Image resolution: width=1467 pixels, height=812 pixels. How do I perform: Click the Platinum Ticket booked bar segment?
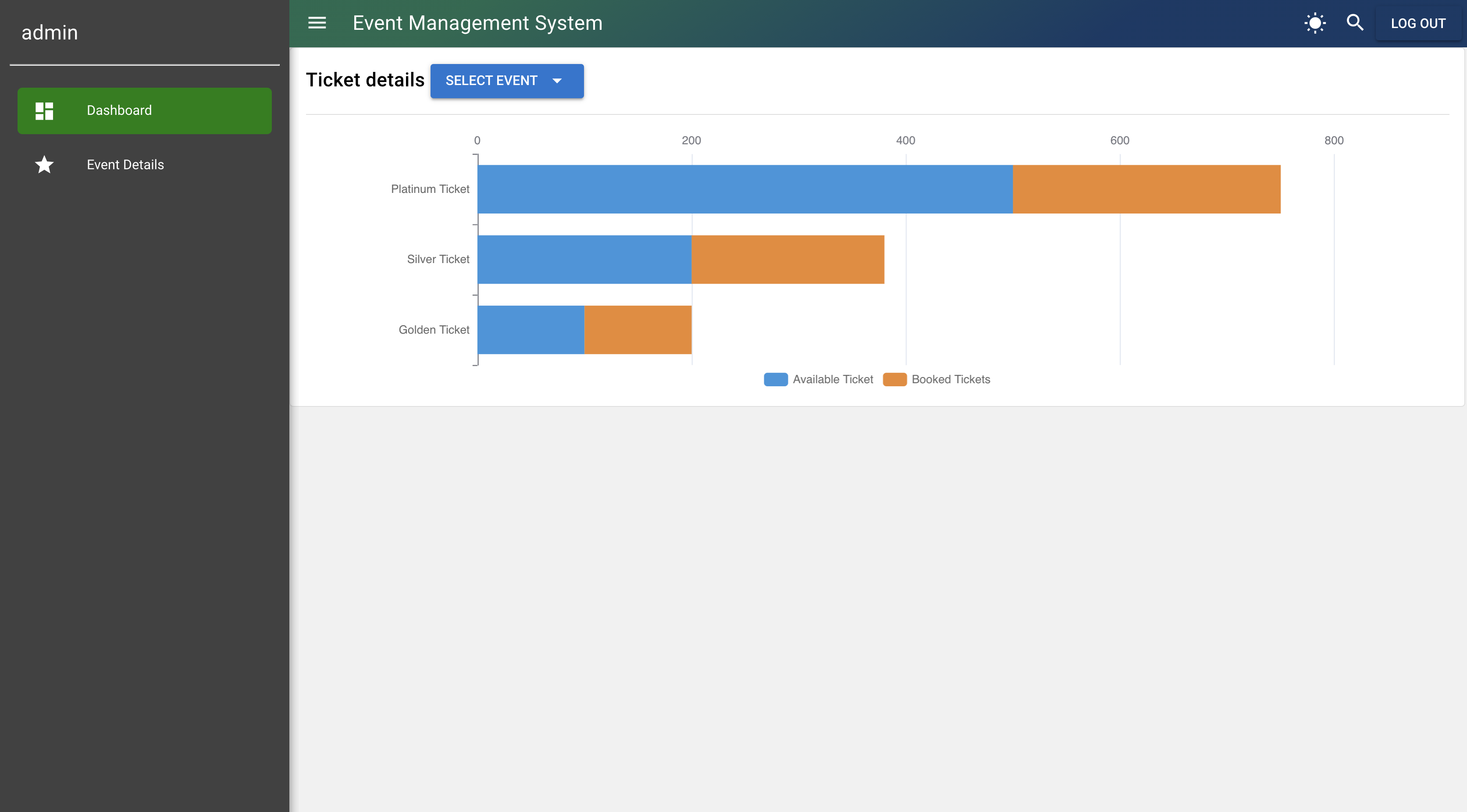1145,189
